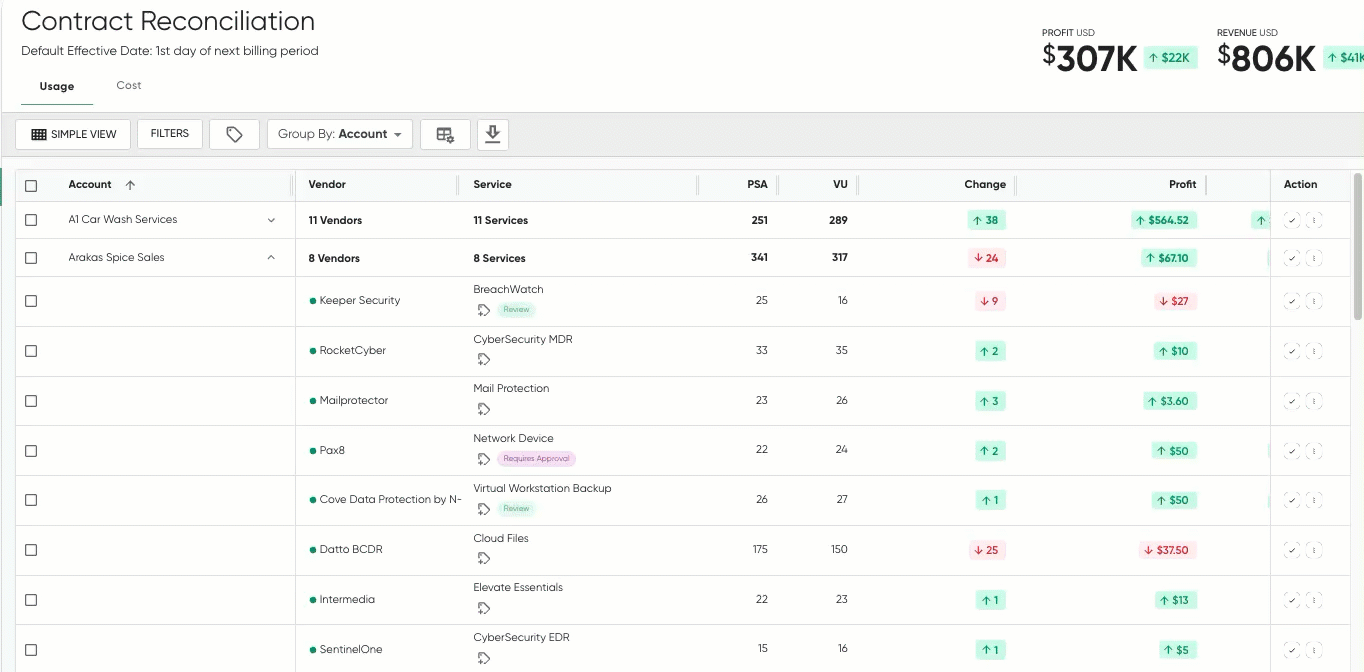Click the FILTERS button
This screenshot has height=672, width=1364.
(x=170, y=134)
